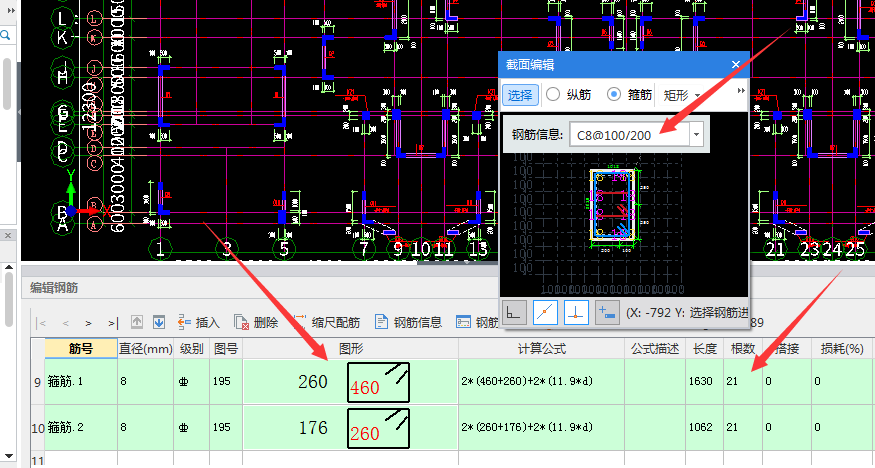This screenshot has width=875, height=468.
Task: Click dimension value 176 in row 10 图形
Action: point(312,428)
